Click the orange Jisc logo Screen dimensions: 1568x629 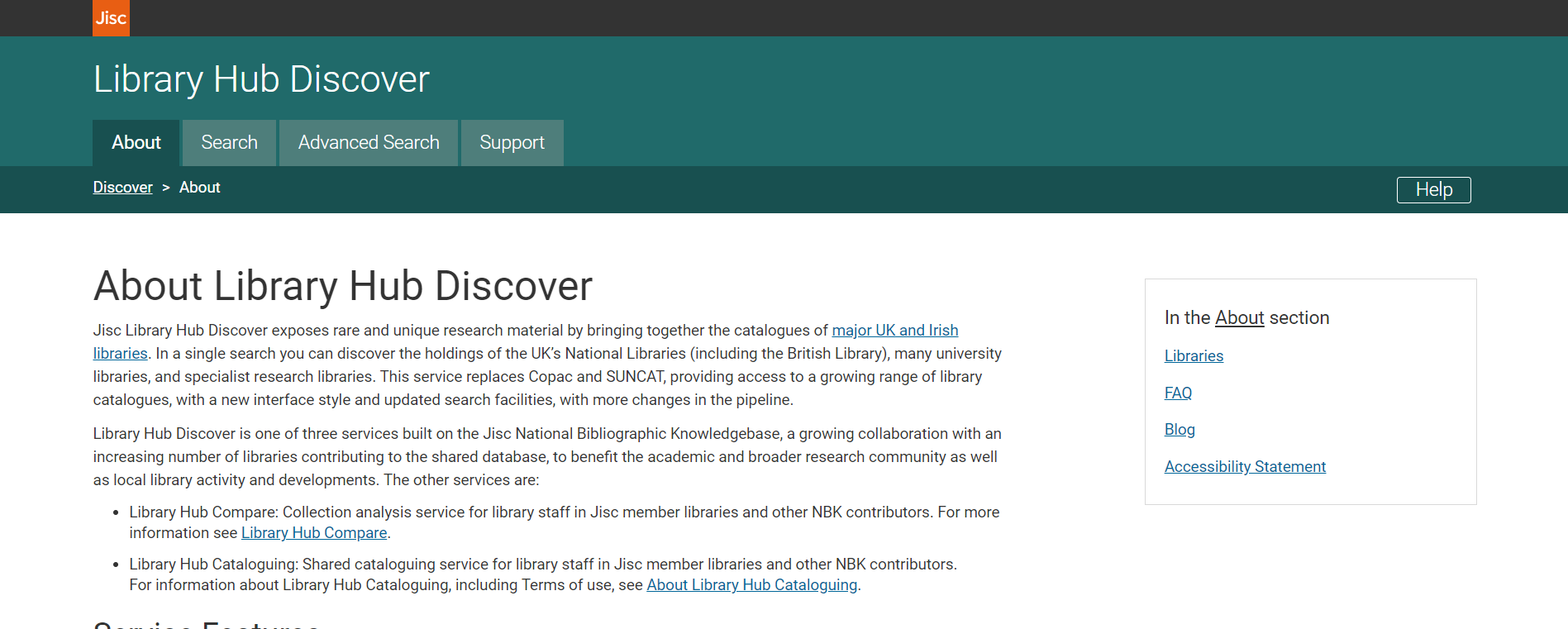click(111, 18)
